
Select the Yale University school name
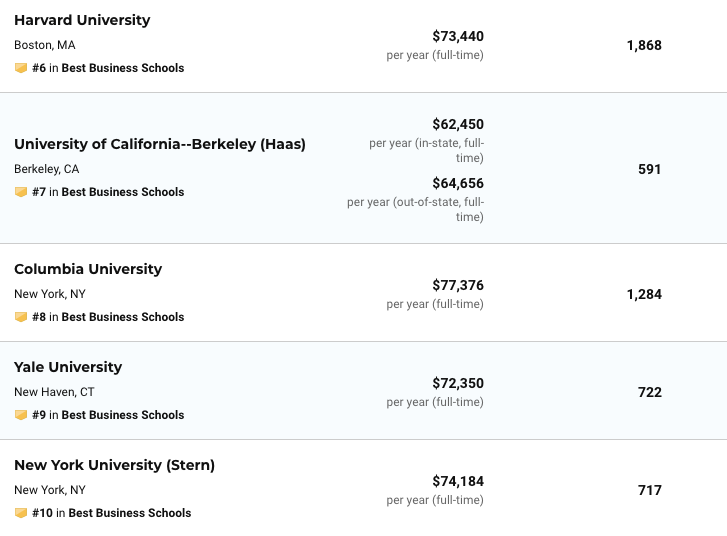coord(68,367)
